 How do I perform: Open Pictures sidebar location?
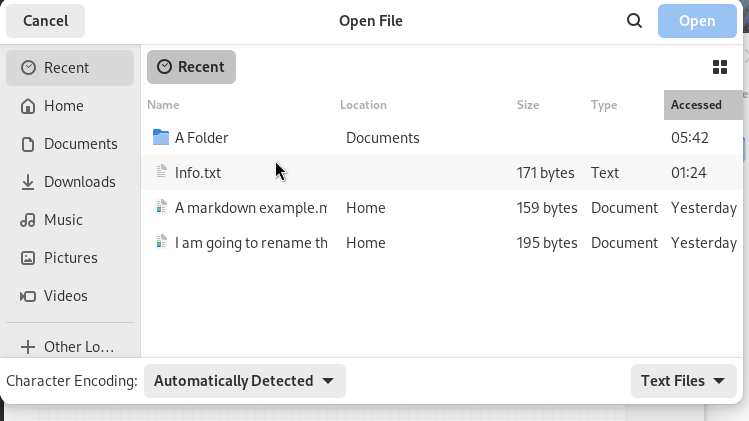pyautogui.click(x=70, y=258)
